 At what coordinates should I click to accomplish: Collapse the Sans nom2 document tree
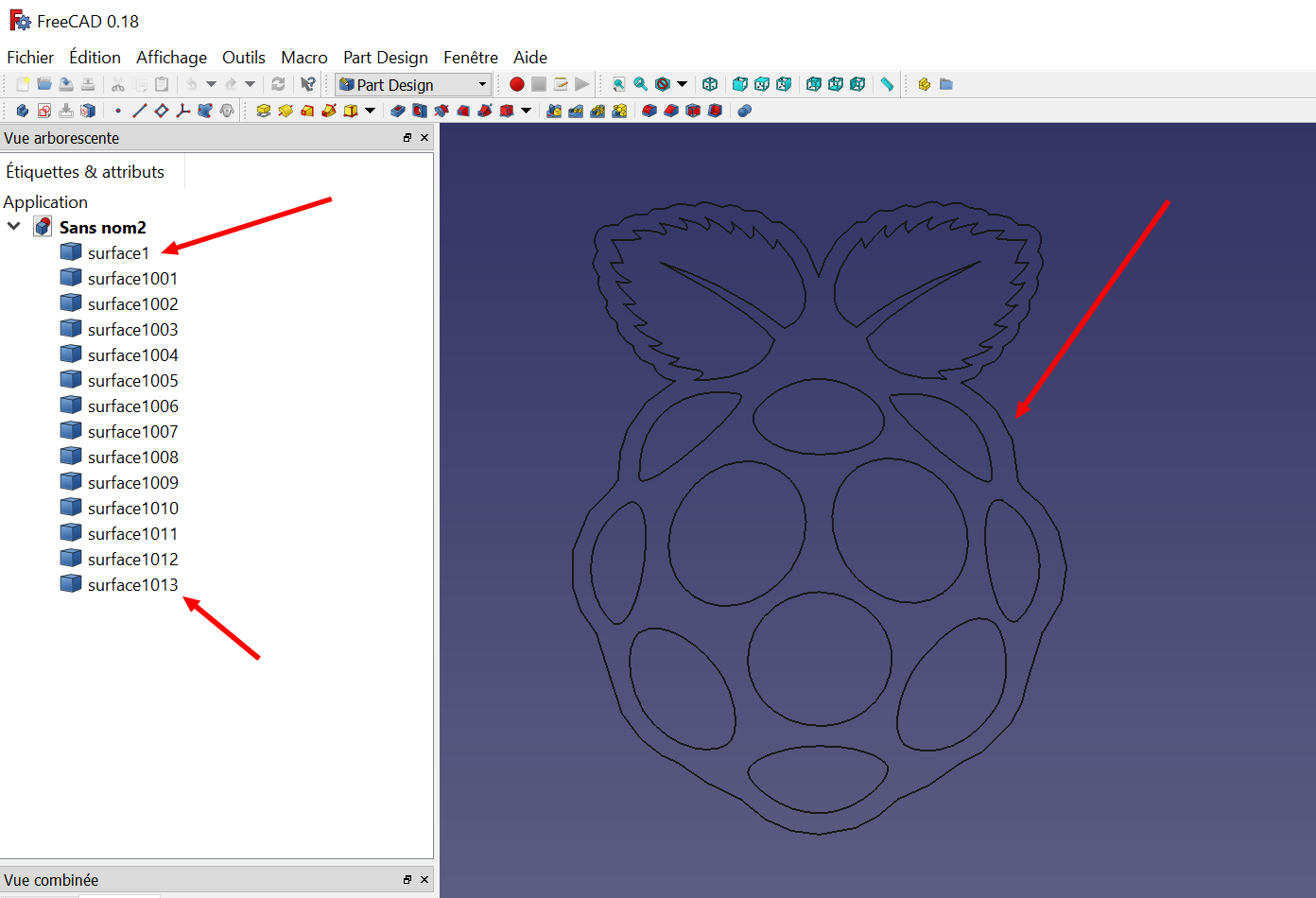point(14,226)
